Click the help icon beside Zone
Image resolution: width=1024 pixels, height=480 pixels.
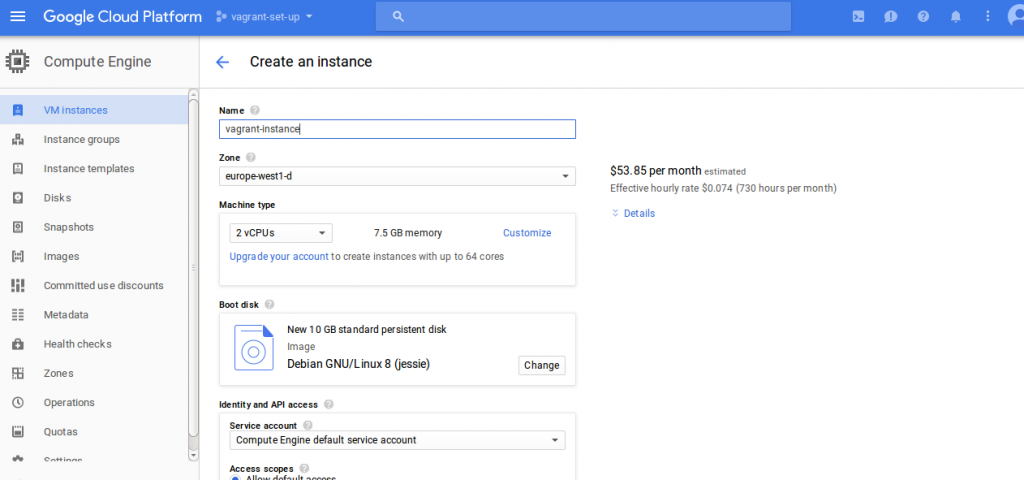[251, 157]
